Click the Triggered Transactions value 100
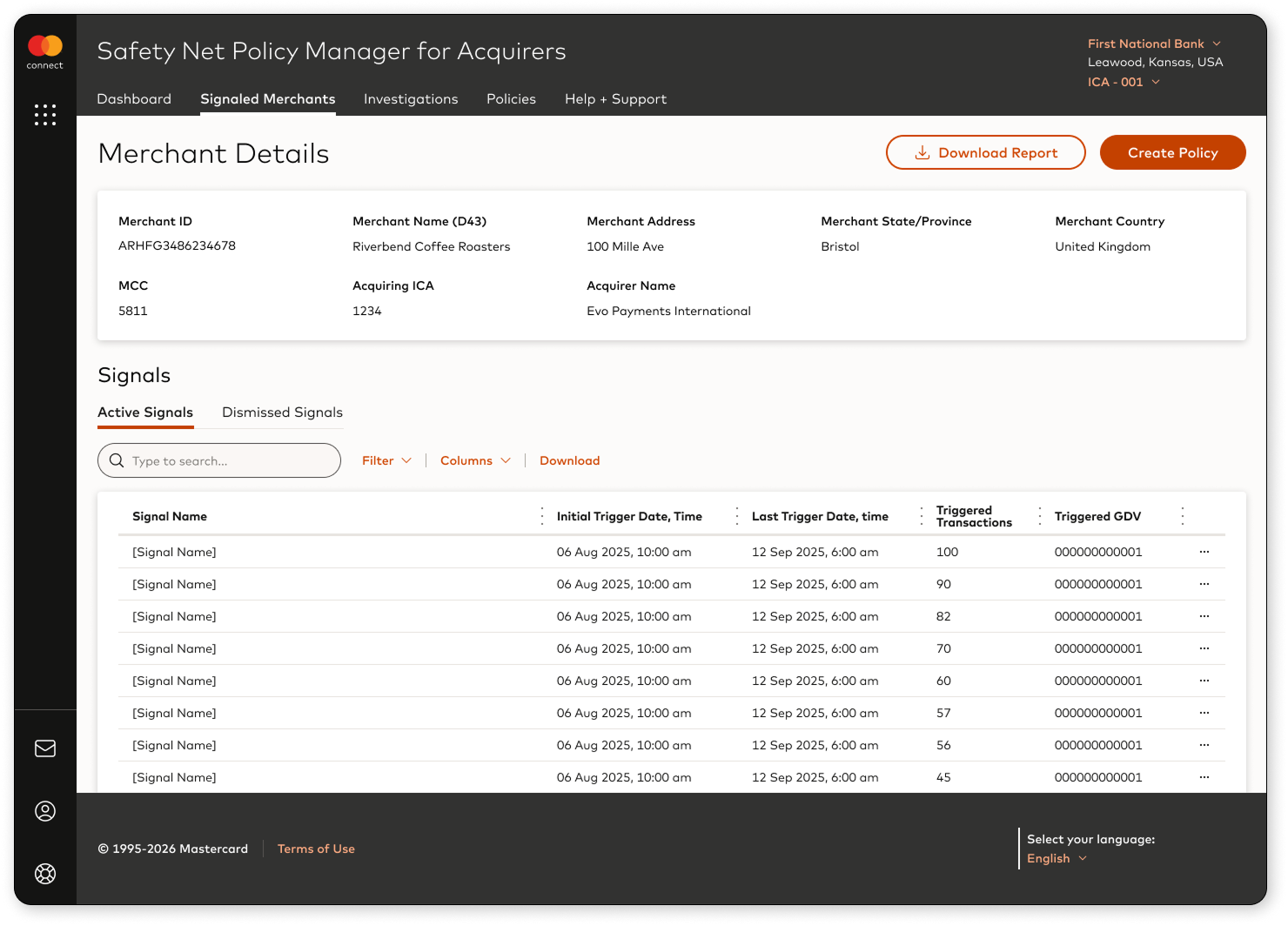Screen dimensions: 1288x926 947,552
